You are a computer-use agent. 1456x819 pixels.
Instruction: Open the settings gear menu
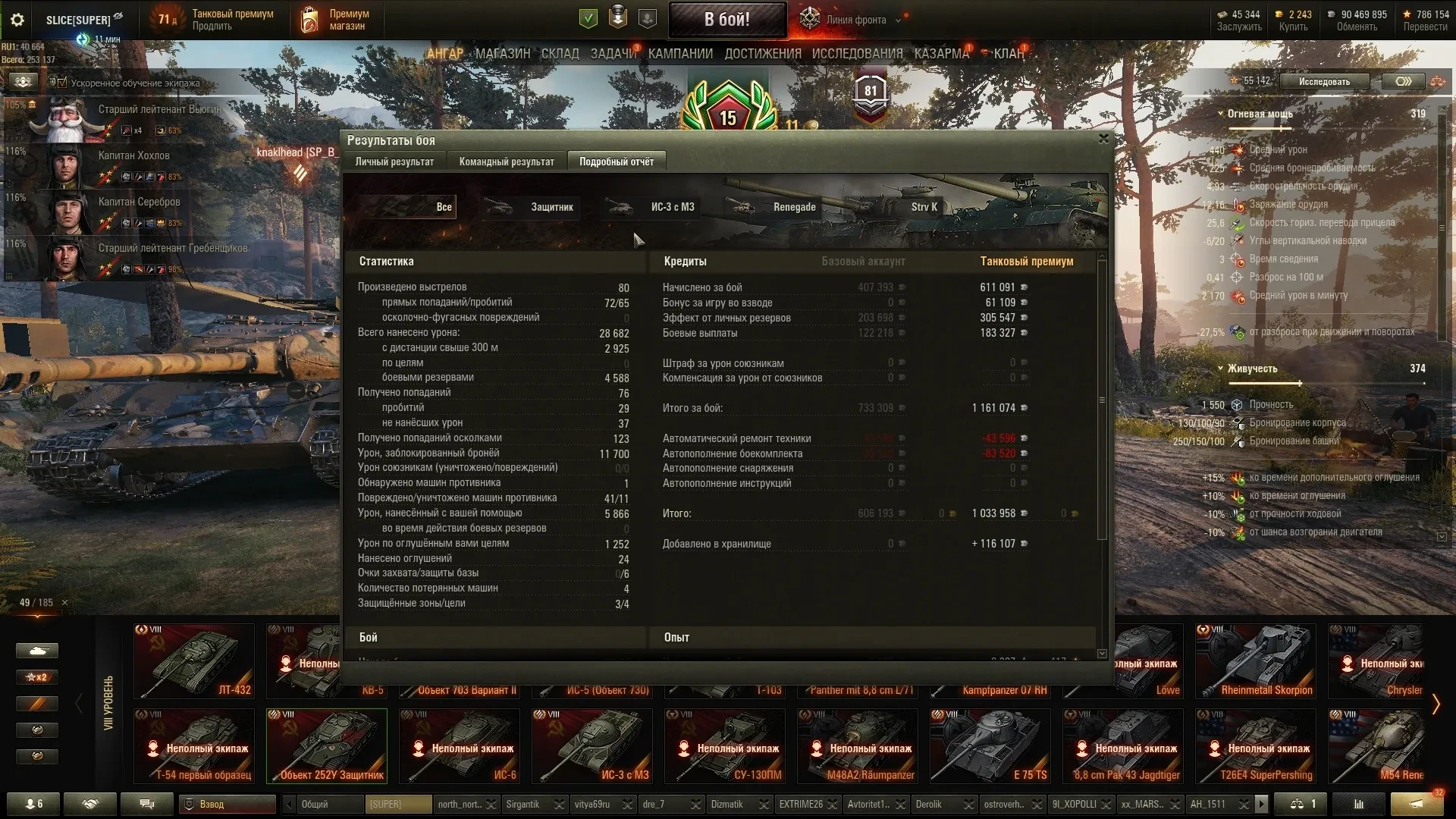(x=17, y=20)
